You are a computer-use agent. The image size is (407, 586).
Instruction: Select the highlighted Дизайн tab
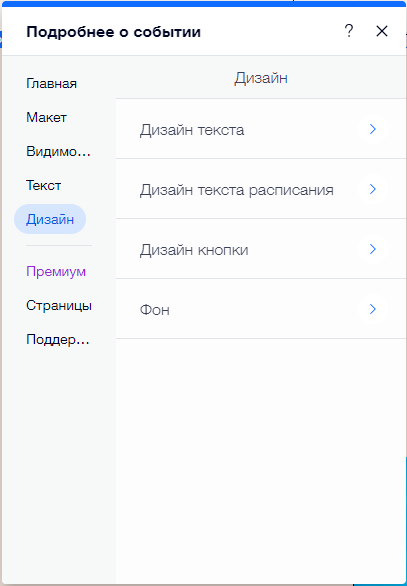[50, 219]
